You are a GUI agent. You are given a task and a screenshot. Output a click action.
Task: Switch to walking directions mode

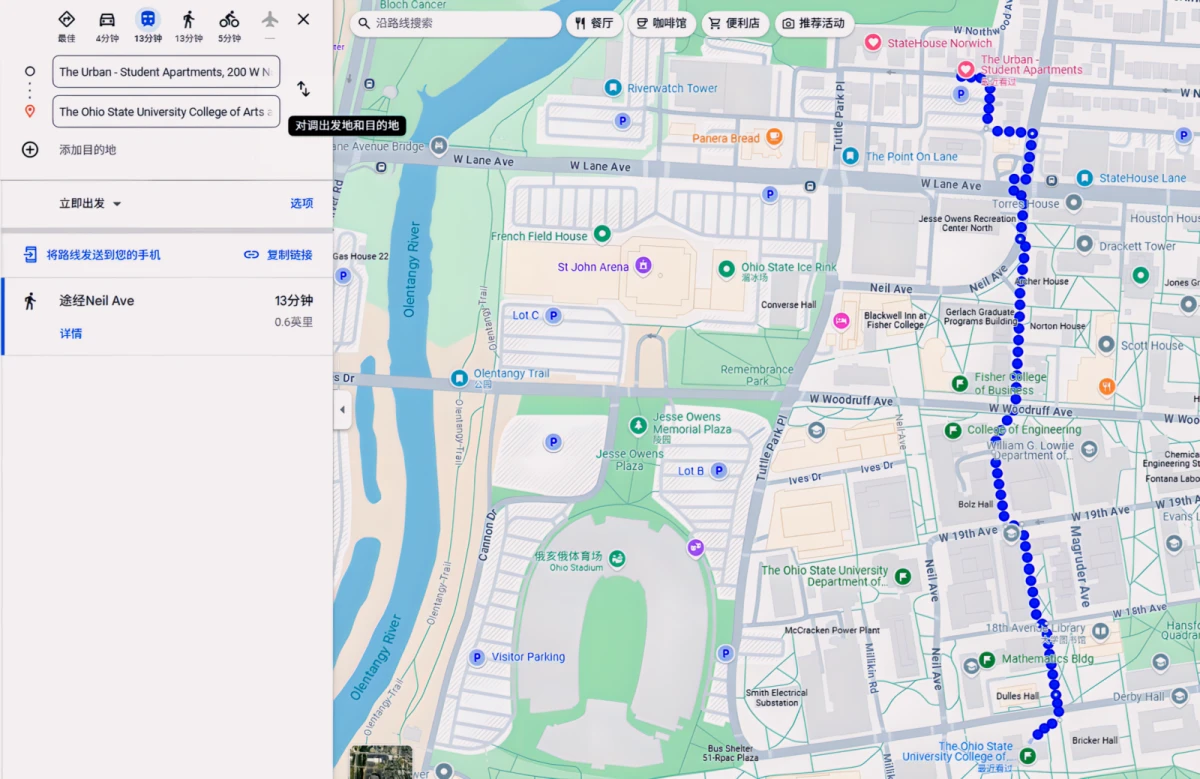point(188,25)
